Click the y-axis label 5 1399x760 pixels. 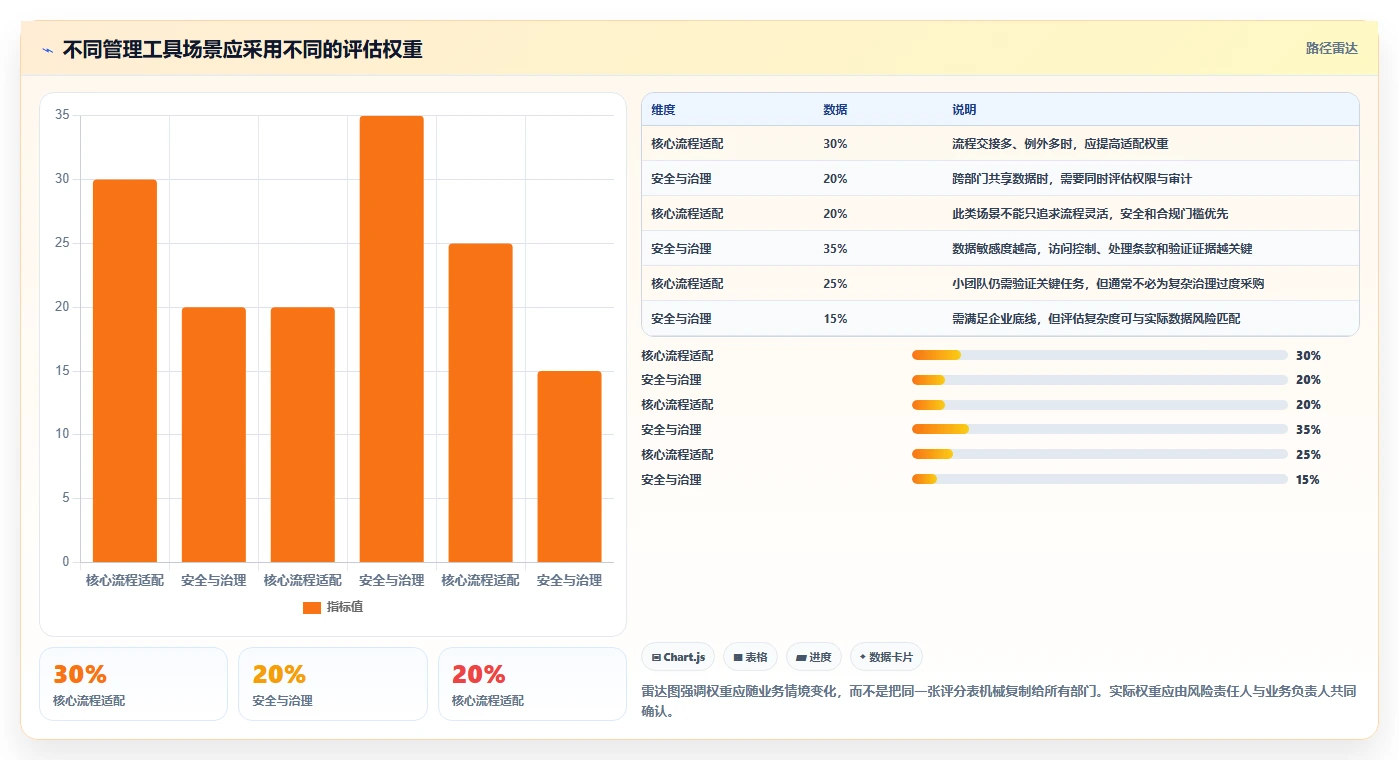(65, 498)
